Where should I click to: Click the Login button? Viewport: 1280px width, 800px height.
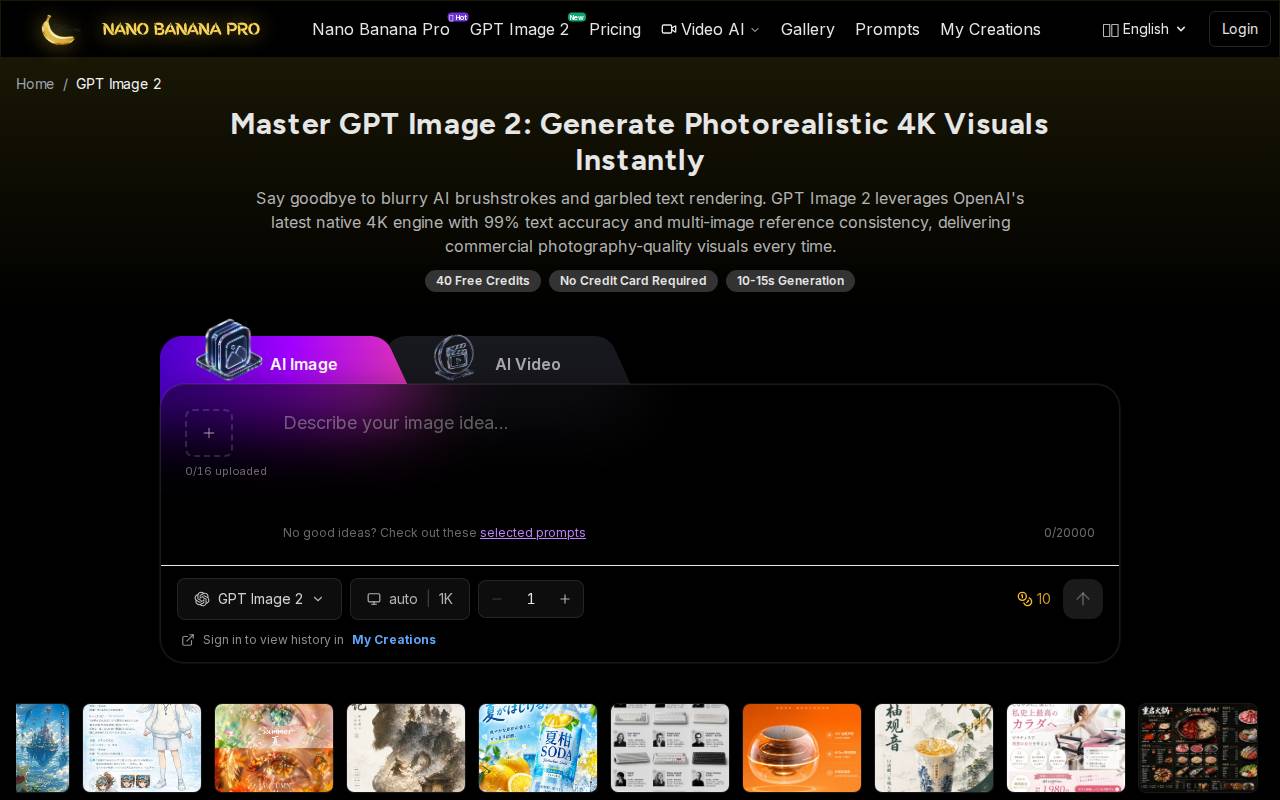[1239, 29]
